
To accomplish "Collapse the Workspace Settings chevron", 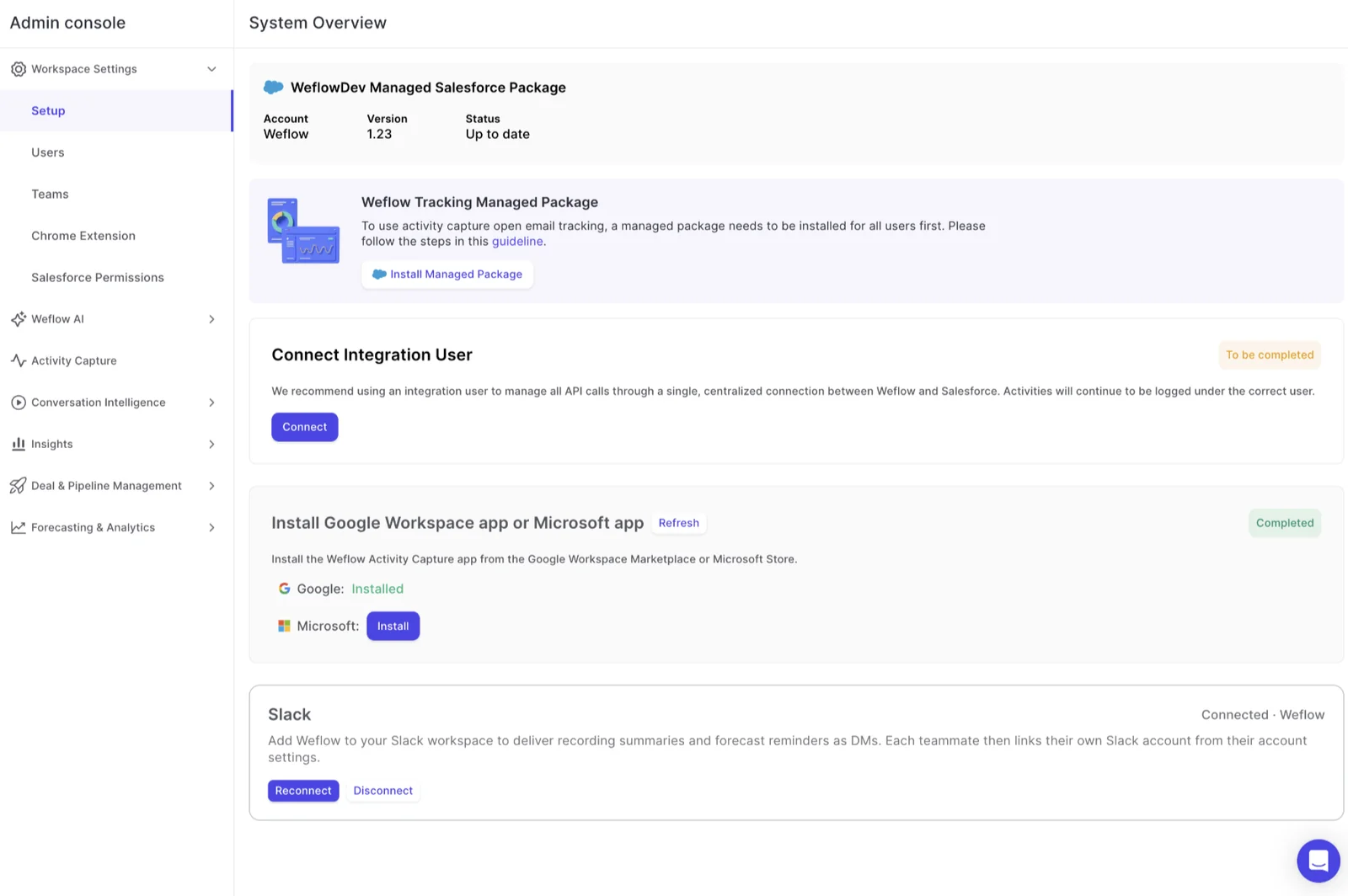I will click(x=211, y=69).
